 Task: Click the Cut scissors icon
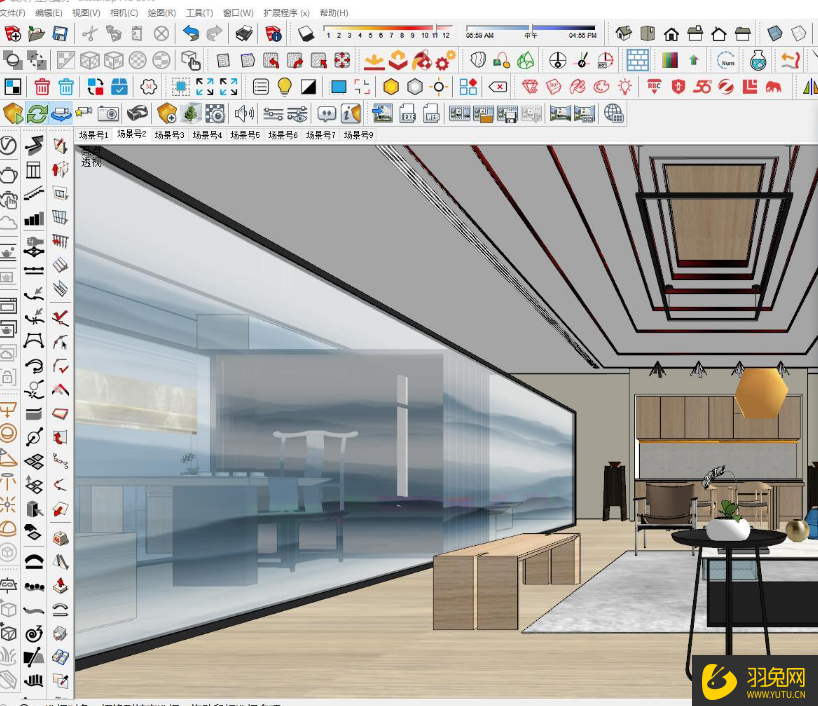pos(89,34)
